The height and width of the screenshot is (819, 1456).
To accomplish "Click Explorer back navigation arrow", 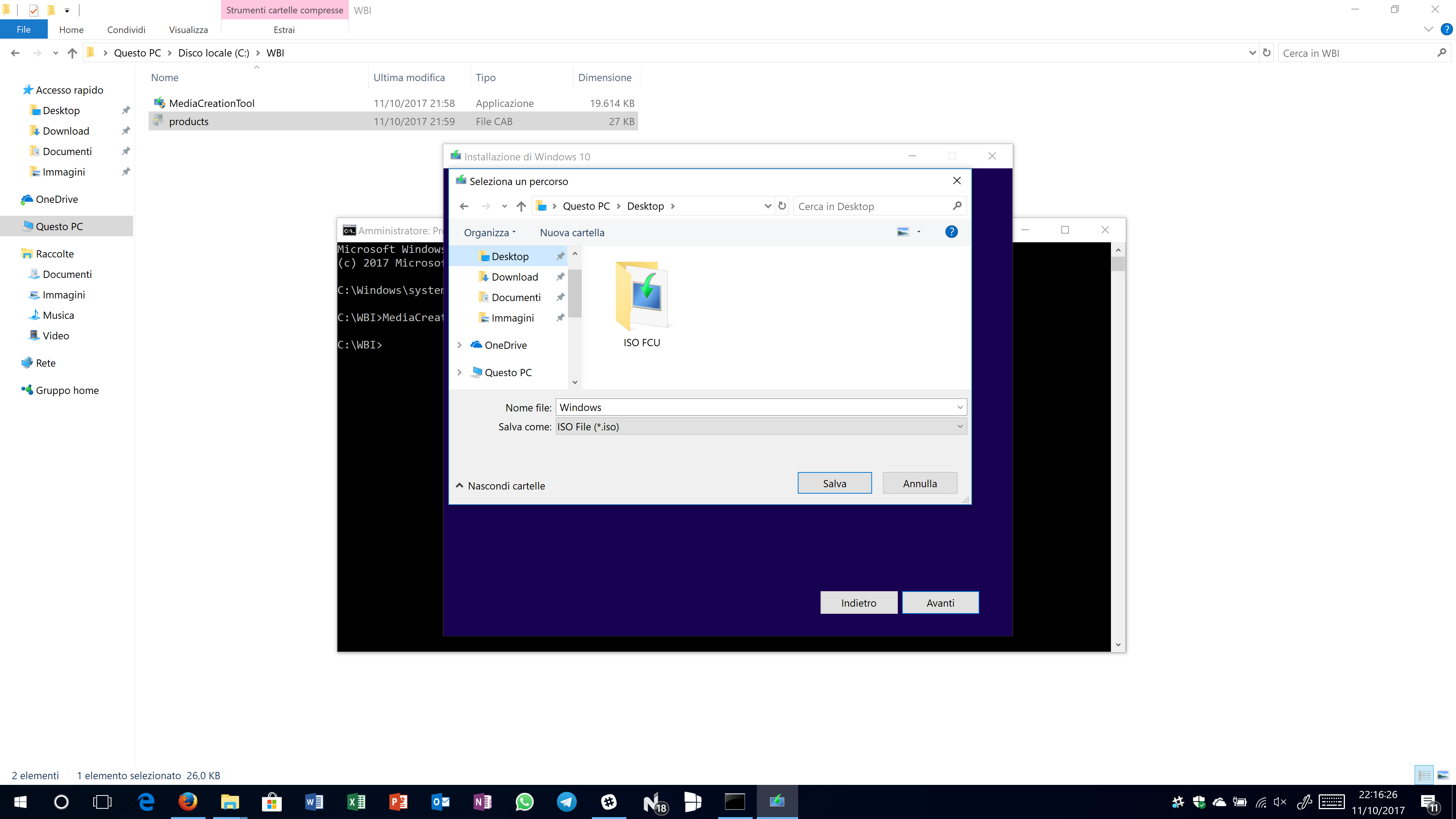I will [x=15, y=53].
